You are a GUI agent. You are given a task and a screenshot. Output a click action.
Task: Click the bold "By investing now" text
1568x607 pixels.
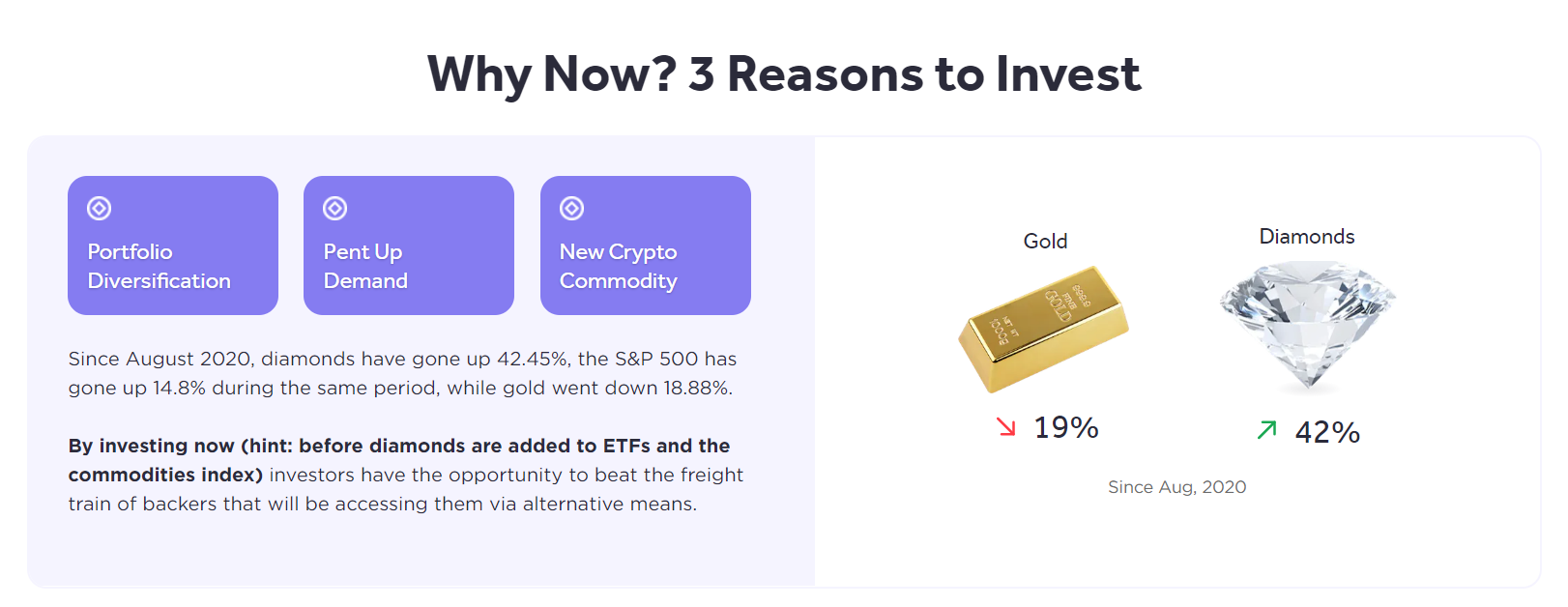point(151,446)
